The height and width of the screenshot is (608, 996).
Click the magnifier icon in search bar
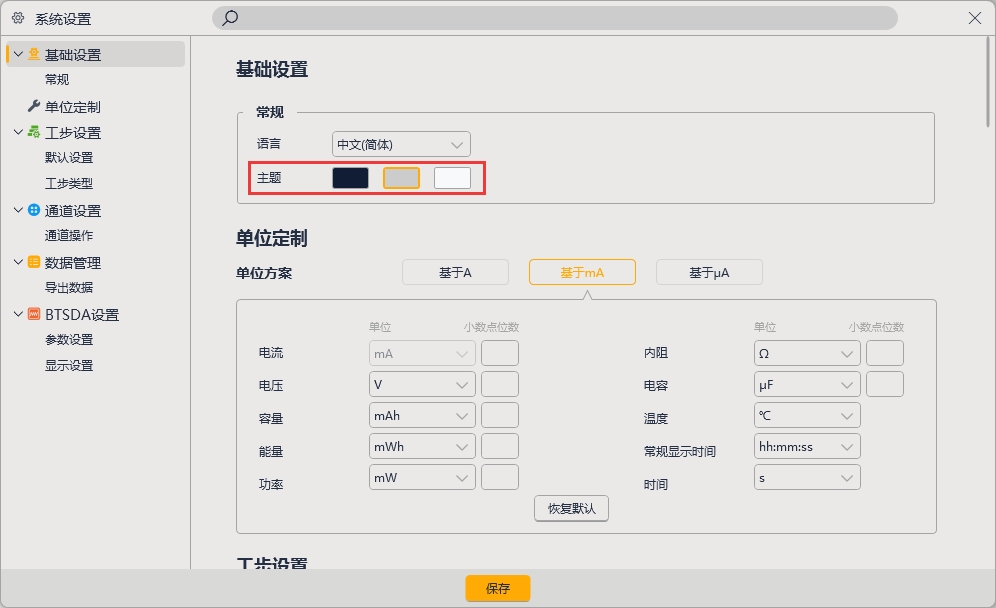coord(228,18)
